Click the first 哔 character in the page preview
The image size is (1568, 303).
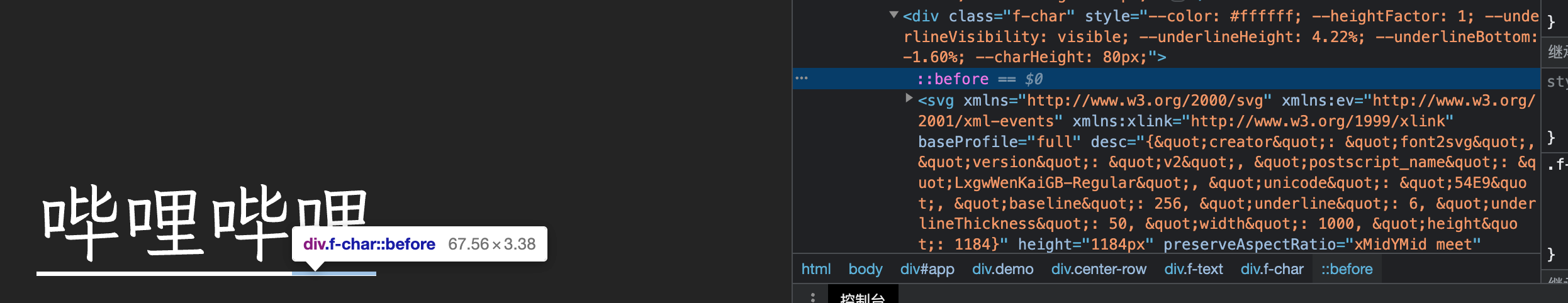pyautogui.click(x=79, y=221)
